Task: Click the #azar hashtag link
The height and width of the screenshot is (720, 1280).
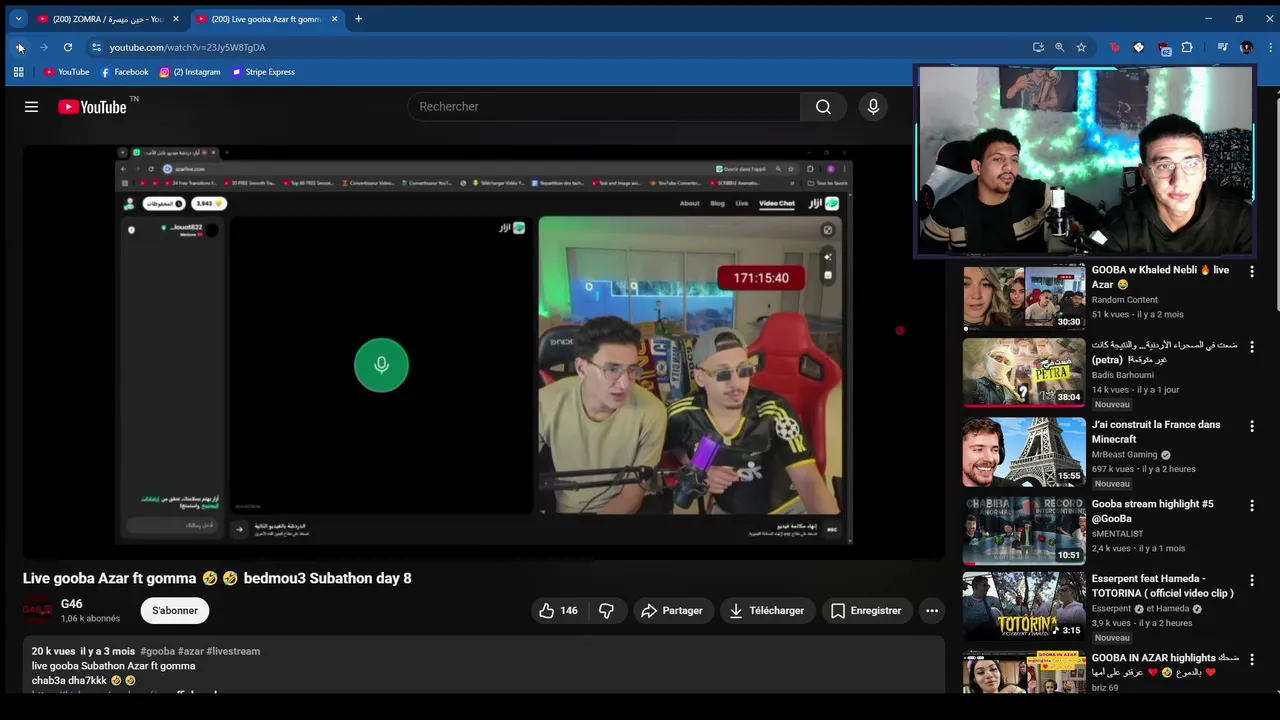Action: (x=190, y=651)
